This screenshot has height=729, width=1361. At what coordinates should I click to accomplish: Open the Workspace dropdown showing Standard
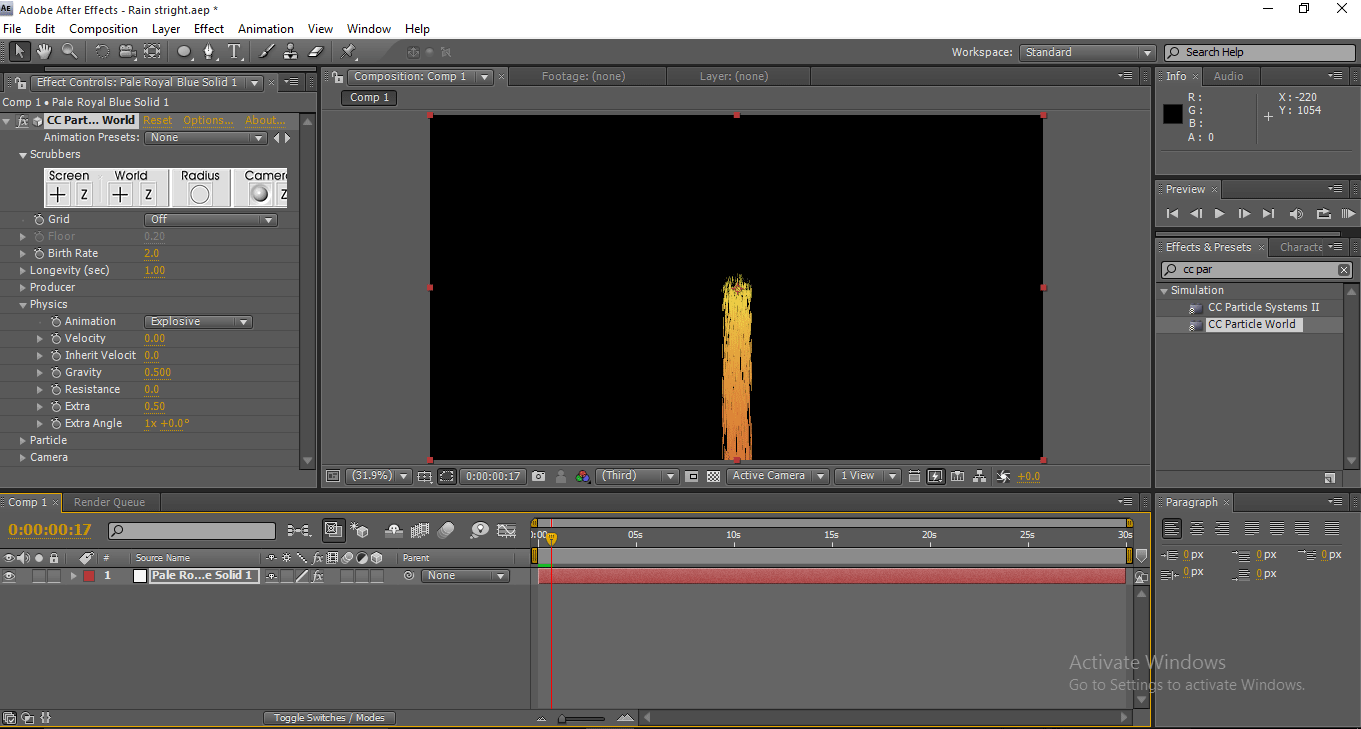[1087, 53]
